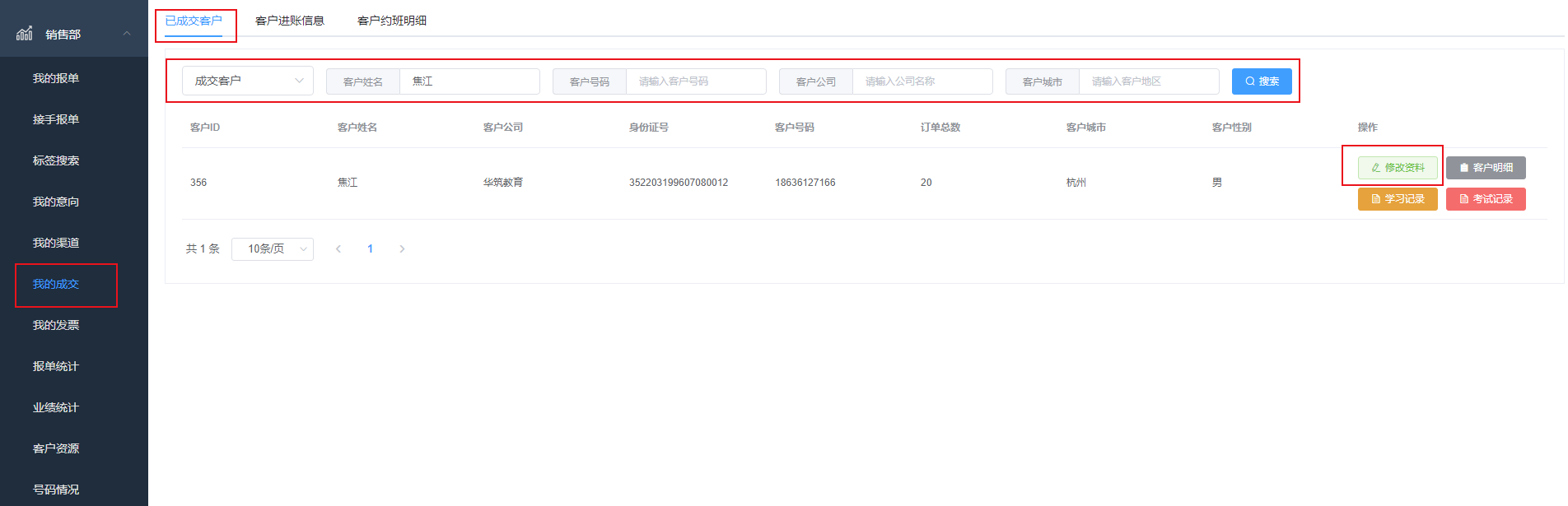This screenshot has height=506, width=1568.
Task: Click the blue 搜索 search button
Action: (1261, 81)
